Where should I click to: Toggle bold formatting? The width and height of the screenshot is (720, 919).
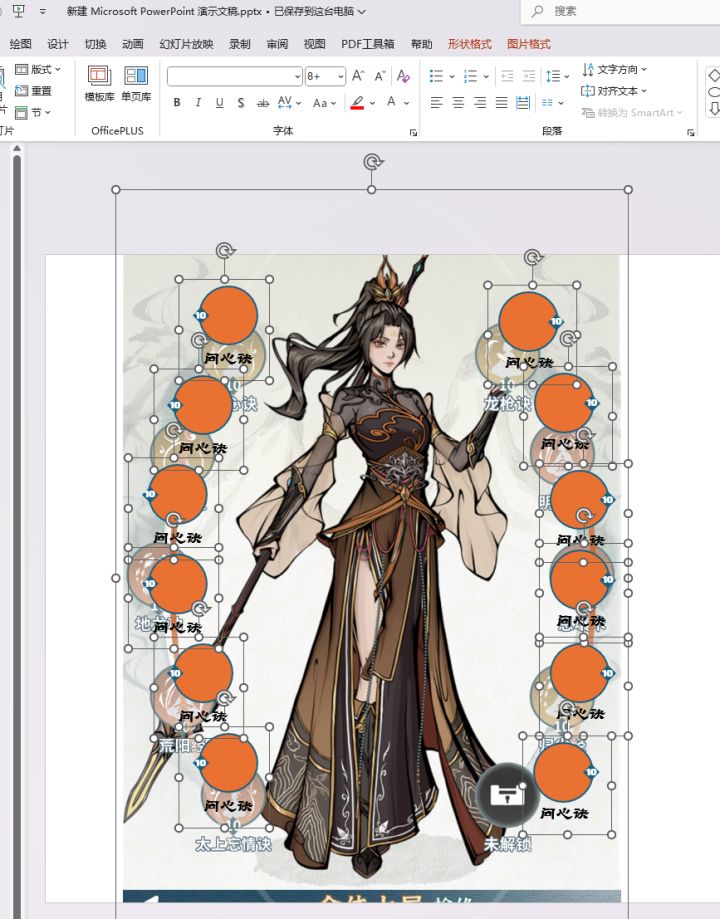tap(177, 102)
